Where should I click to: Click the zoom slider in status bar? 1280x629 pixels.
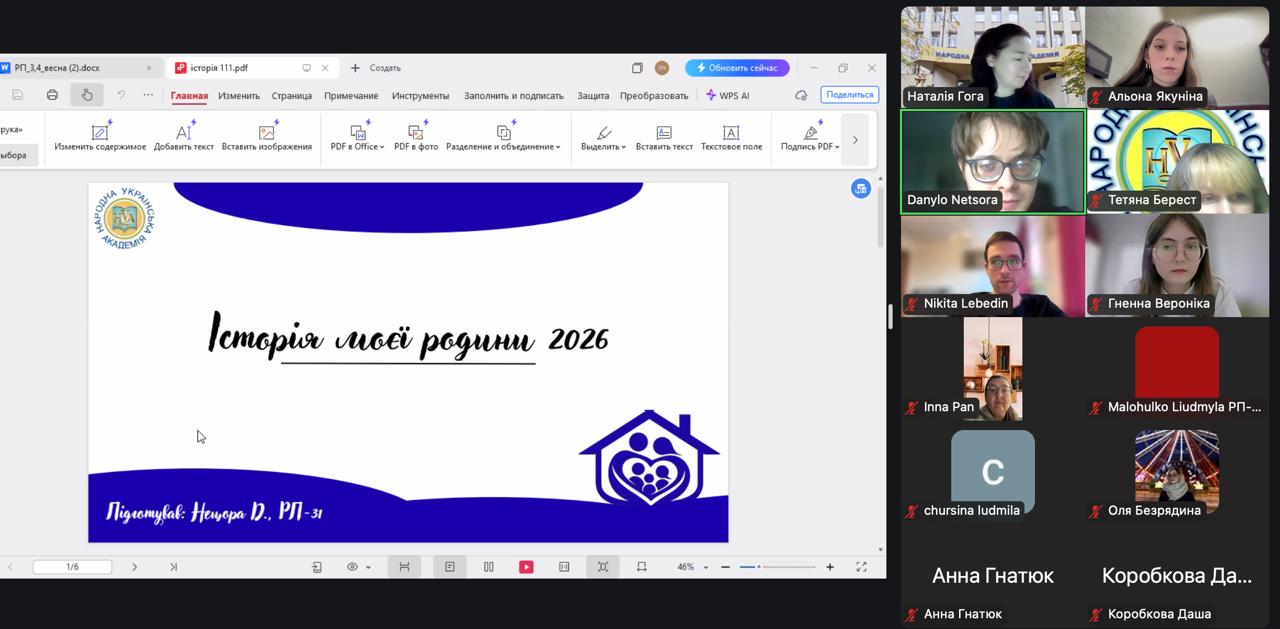click(x=778, y=567)
